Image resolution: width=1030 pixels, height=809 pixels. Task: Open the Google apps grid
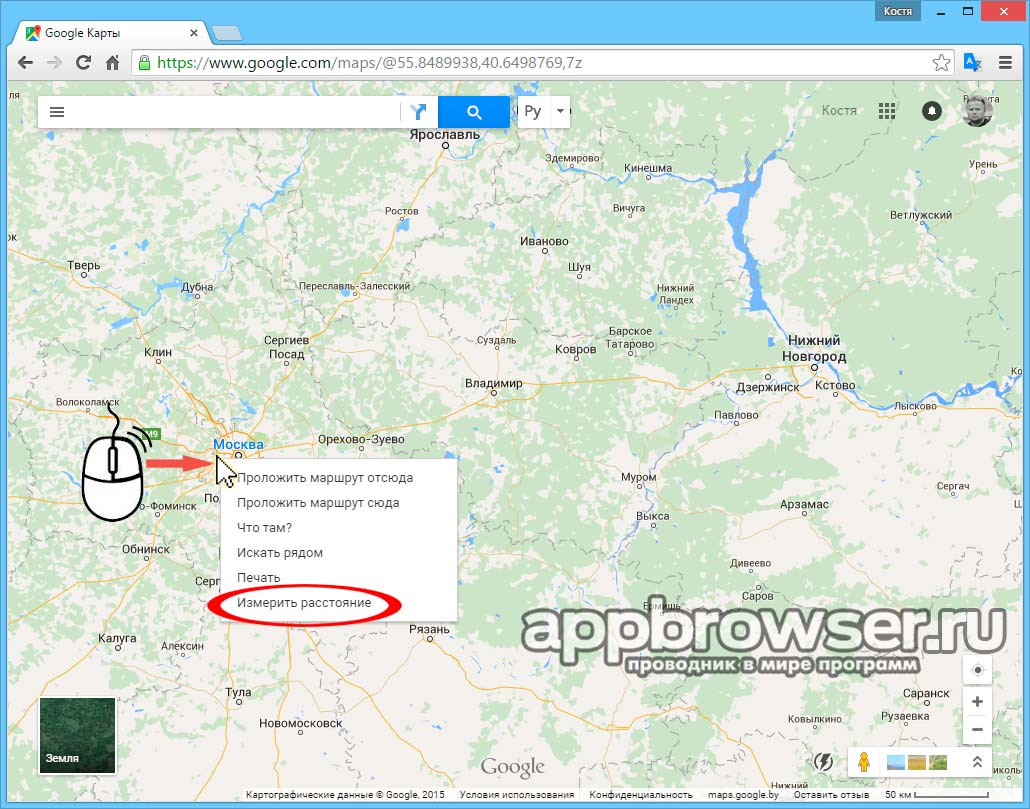(x=887, y=111)
